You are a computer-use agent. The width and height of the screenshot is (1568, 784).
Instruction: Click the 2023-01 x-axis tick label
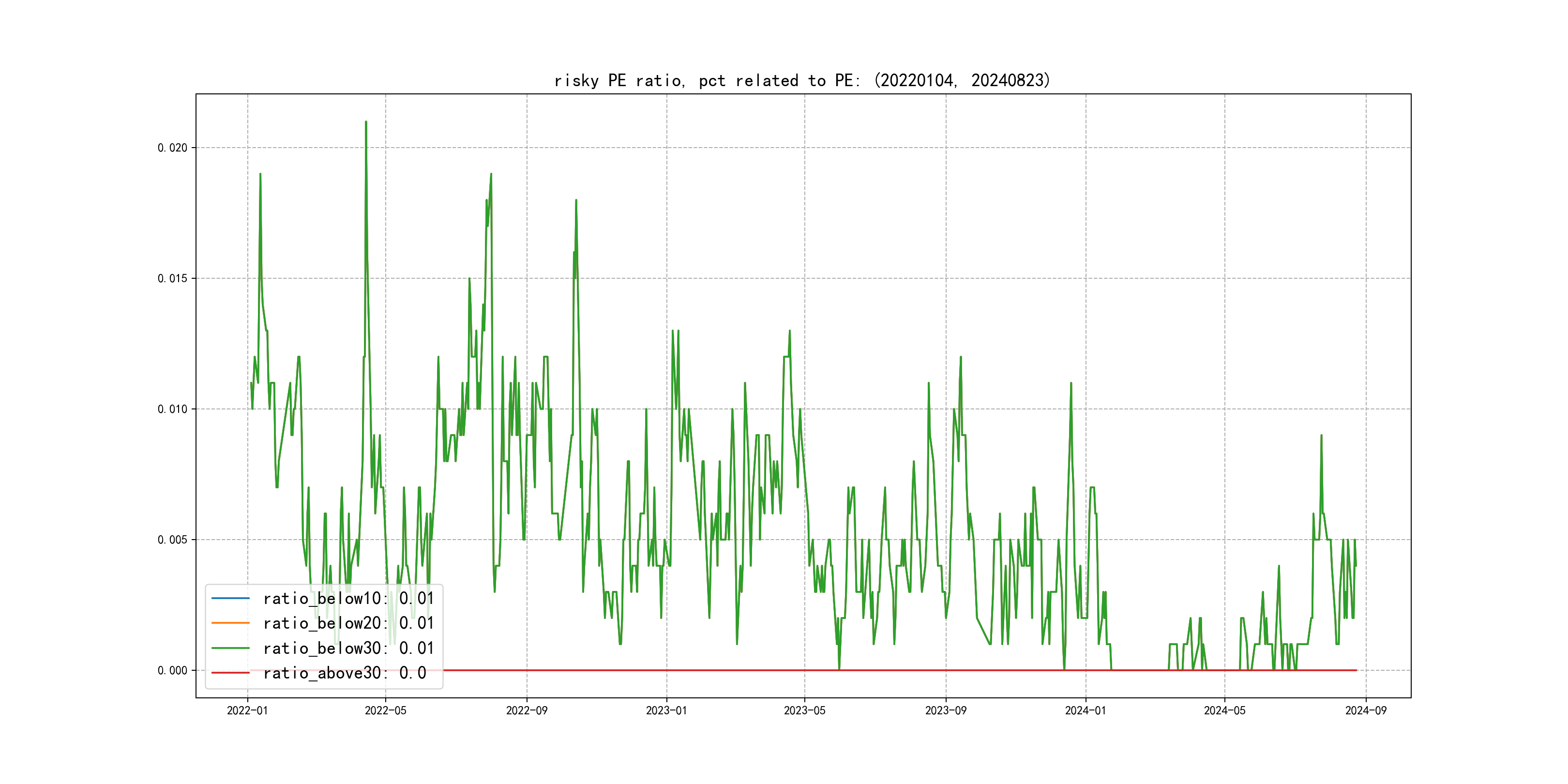pyautogui.click(x=666, y=710)
